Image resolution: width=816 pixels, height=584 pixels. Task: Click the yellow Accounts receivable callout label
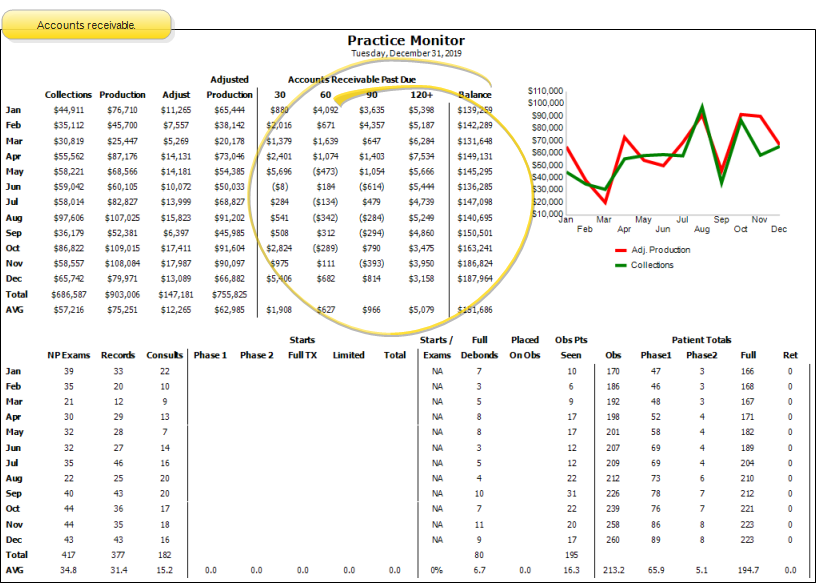pos(86,24)
